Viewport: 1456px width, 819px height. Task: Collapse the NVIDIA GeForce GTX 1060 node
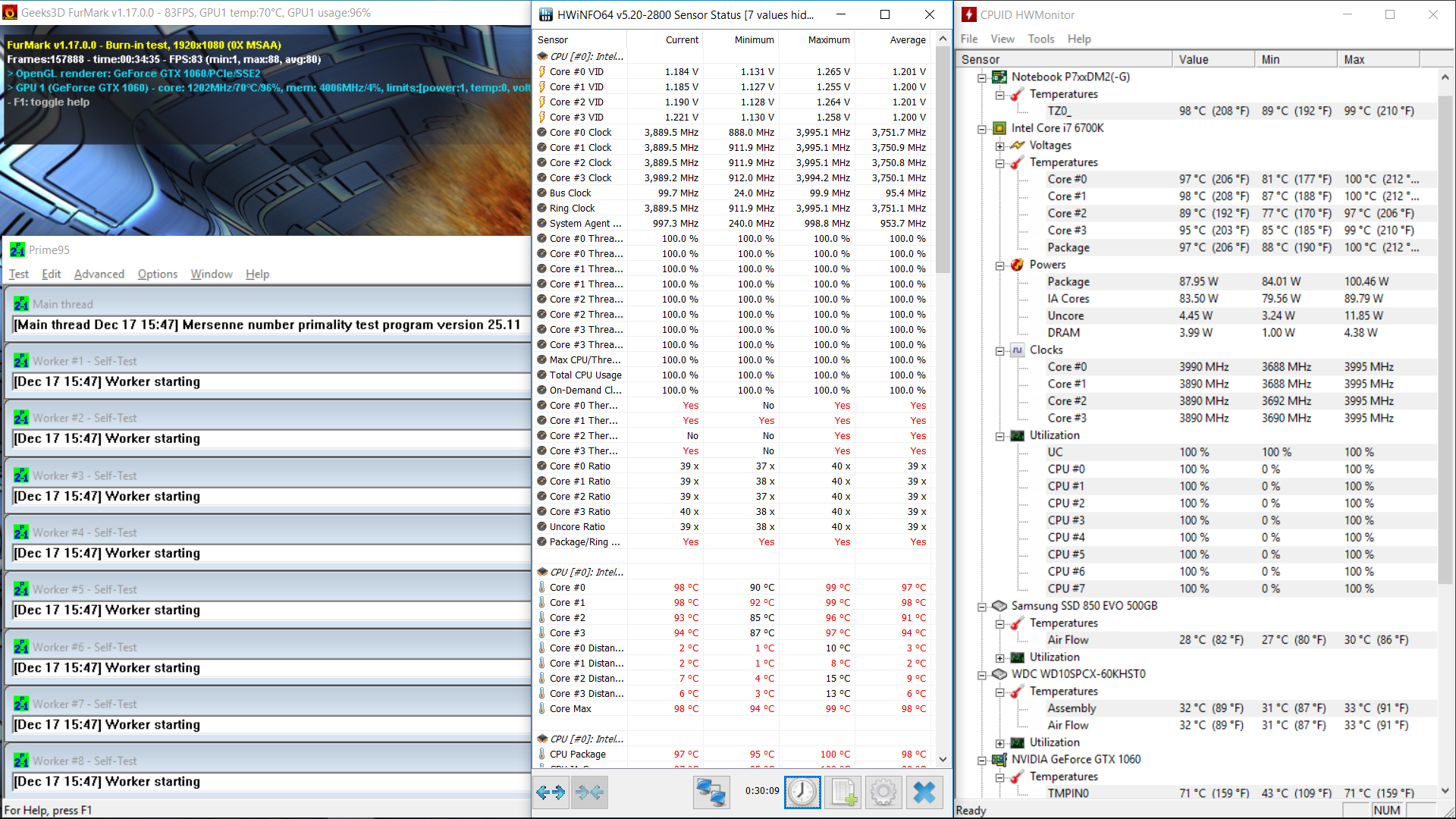[982, 760]
